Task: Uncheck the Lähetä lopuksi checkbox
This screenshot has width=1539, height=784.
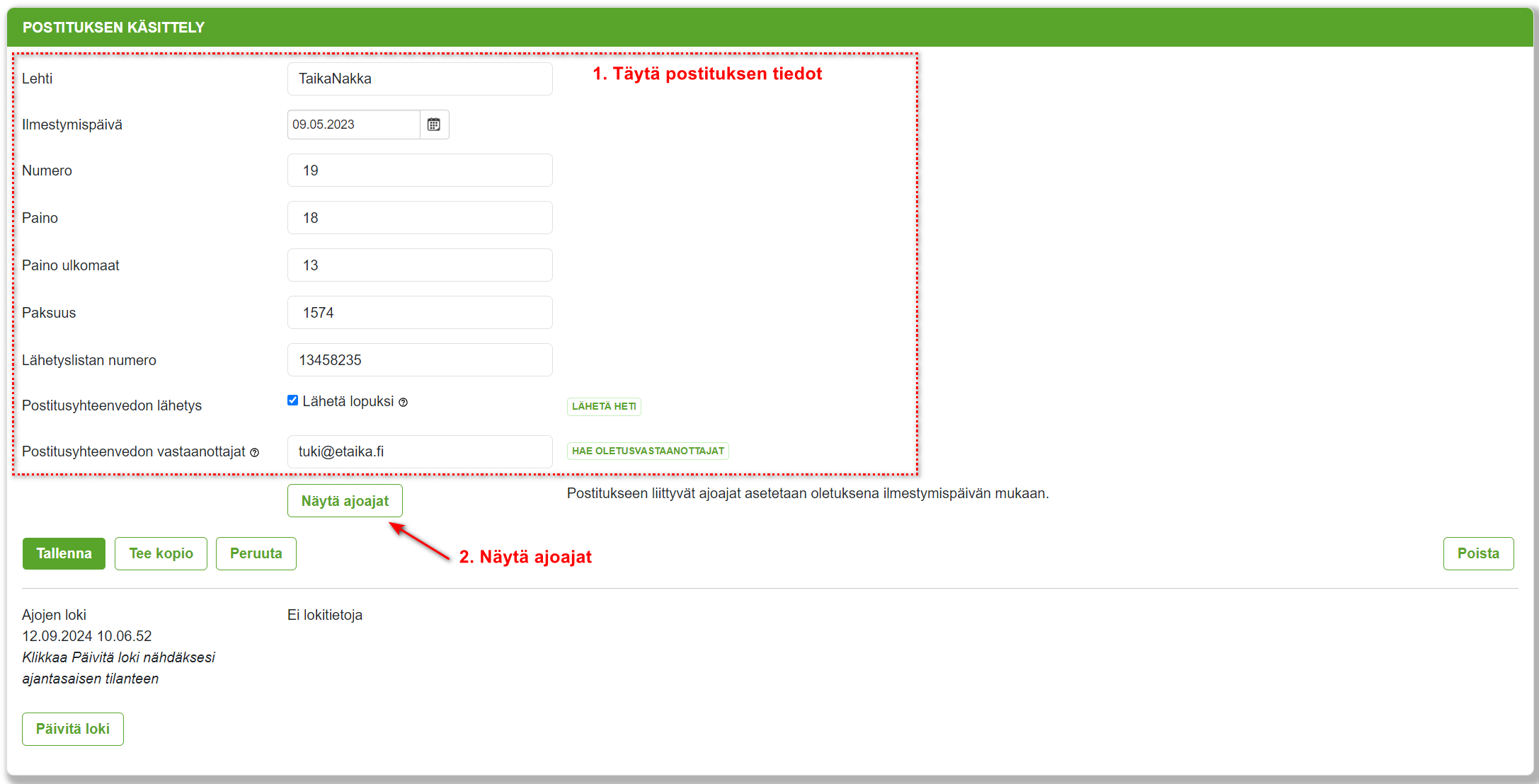Action: (x=292, y=400)
